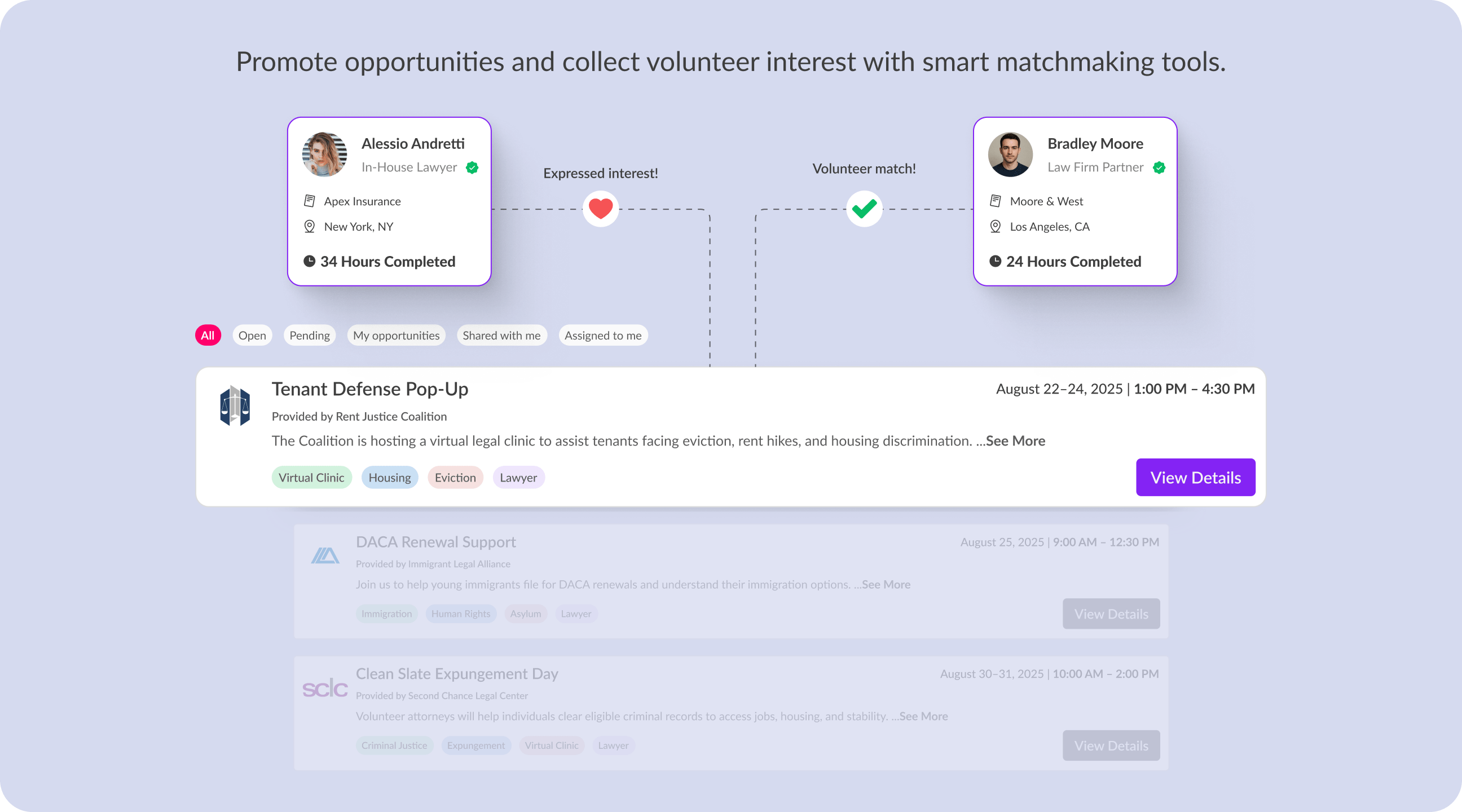Click clock icon beside 34 Hours Completed
Viewport: 1462px width, 812px height.
pyautogui.click(x=309, y=261)
